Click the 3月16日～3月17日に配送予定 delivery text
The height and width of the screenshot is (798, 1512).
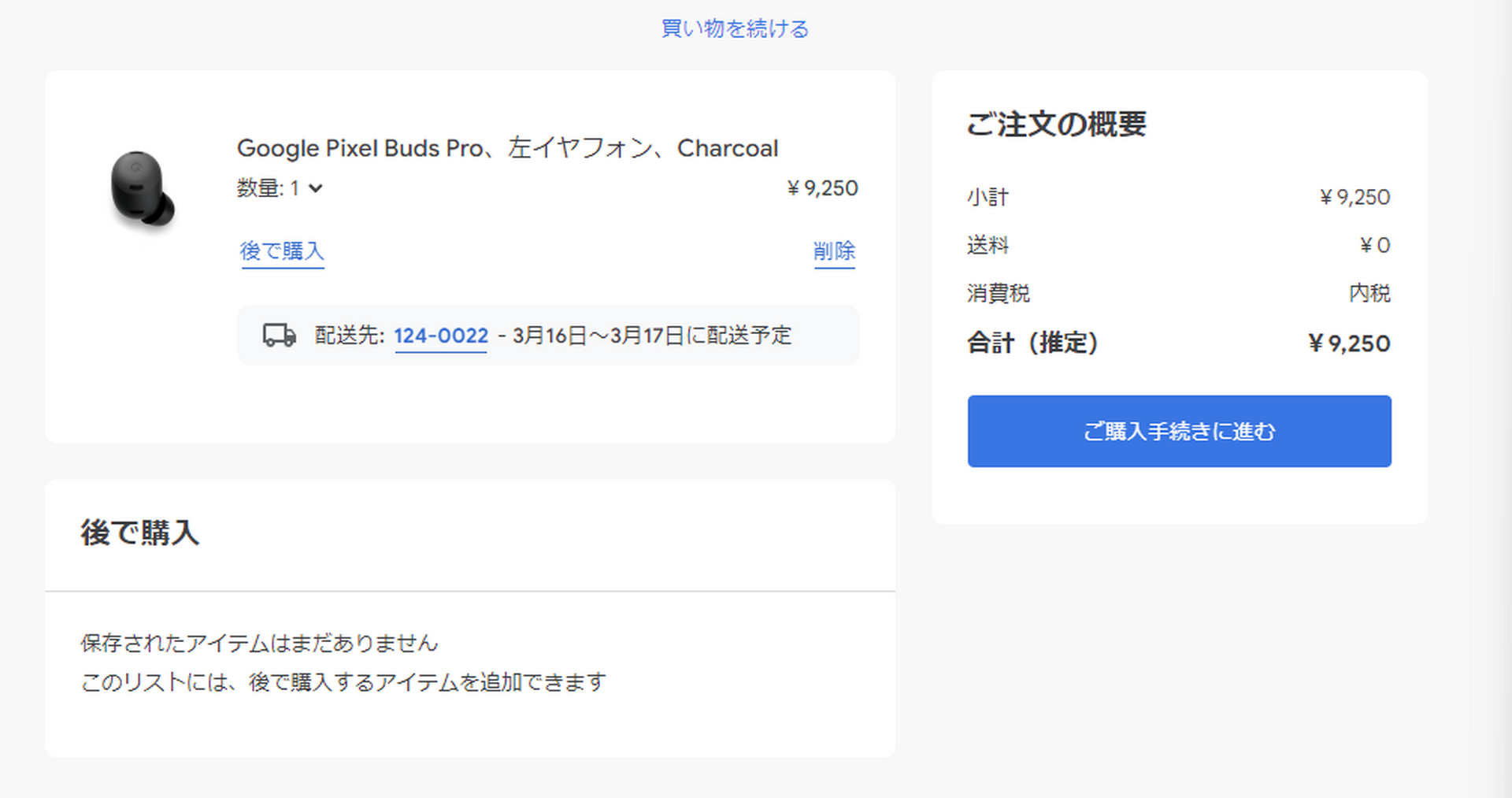(652, 336)
